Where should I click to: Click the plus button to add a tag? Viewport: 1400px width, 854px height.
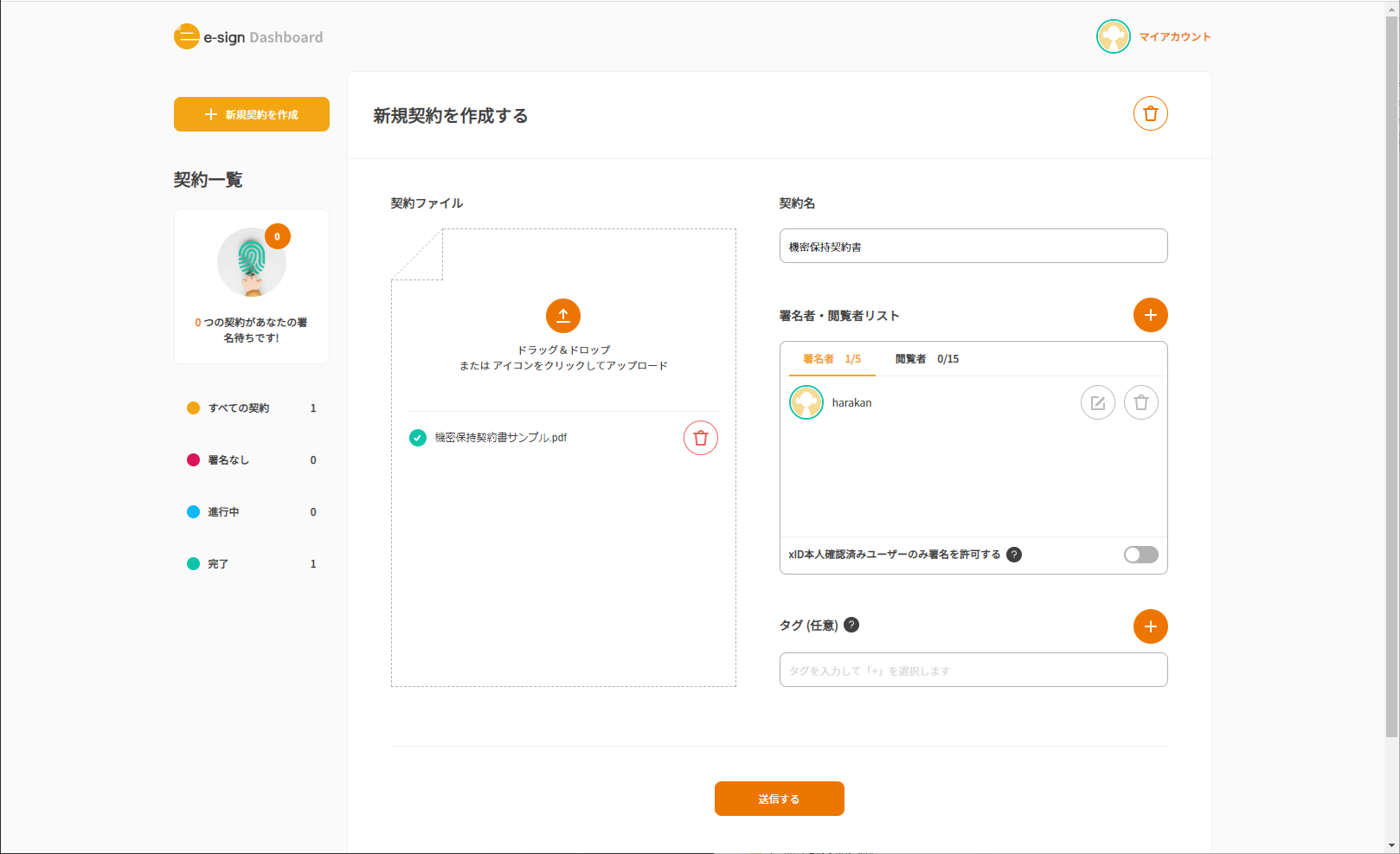[x=1151, y=626]
